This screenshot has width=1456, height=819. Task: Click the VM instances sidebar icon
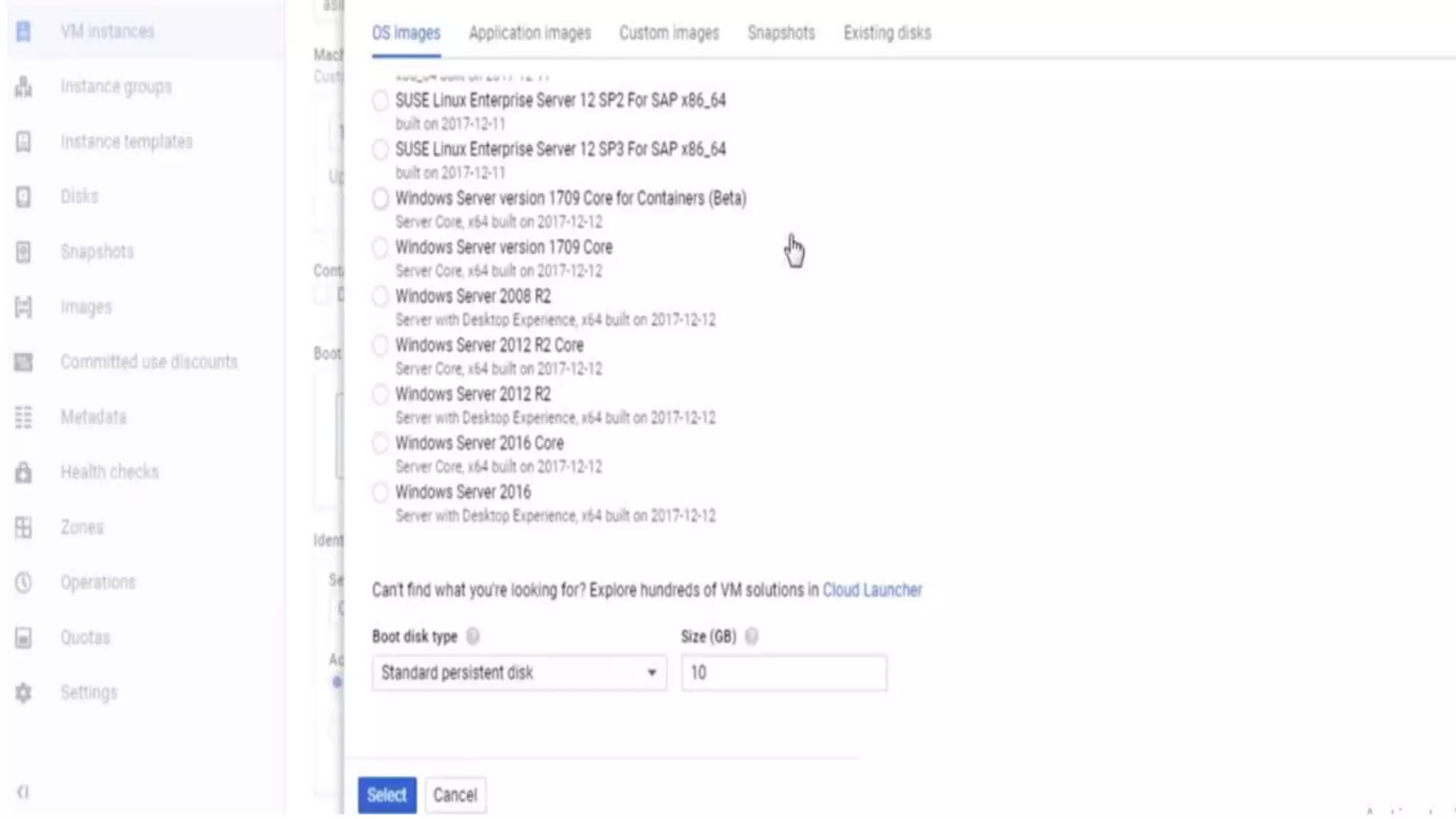tap(23, 31)
